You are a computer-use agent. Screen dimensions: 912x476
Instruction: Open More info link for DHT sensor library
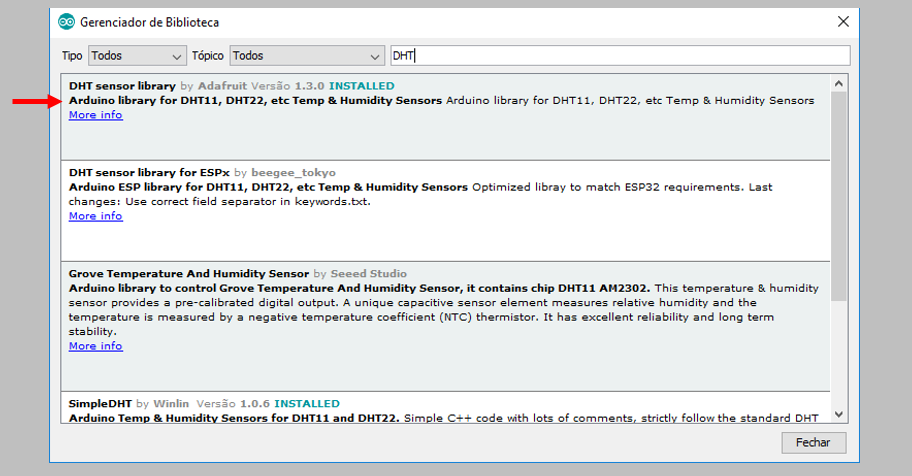pyautogui.click(x=95, y=115)
